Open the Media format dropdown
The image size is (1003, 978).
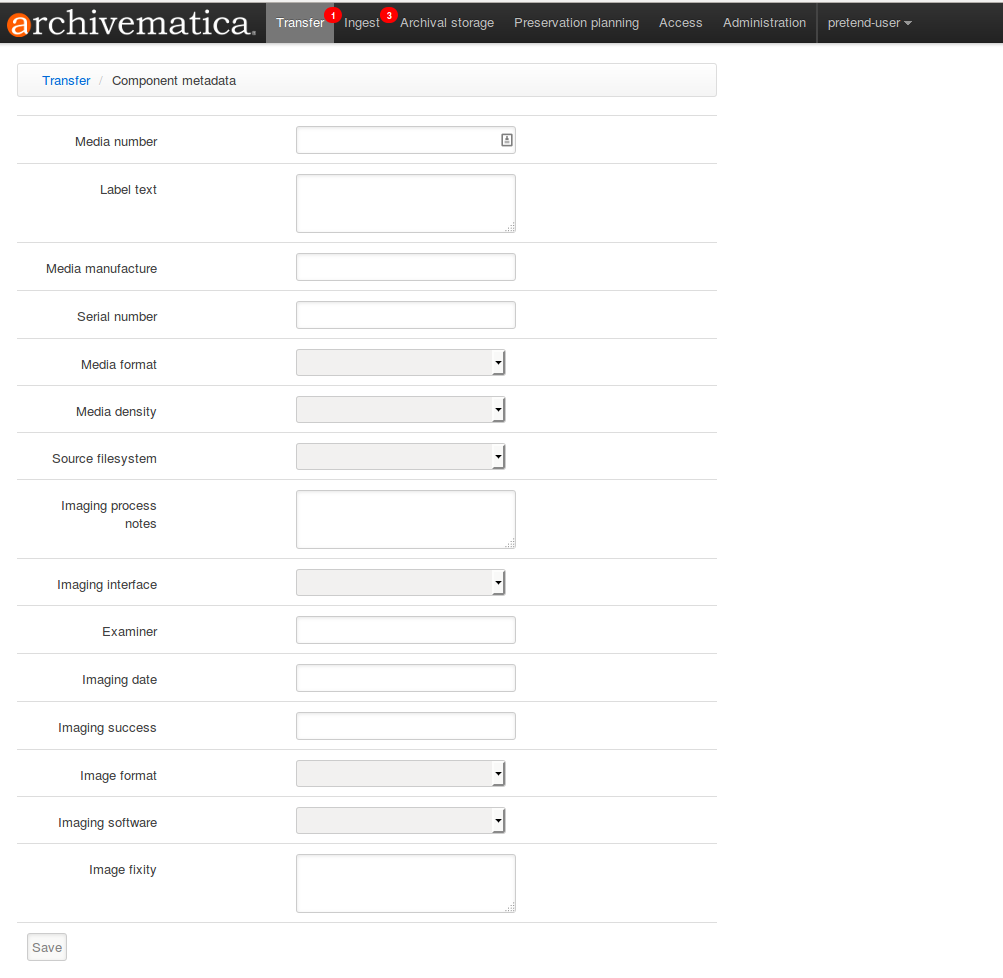(401, 363)
